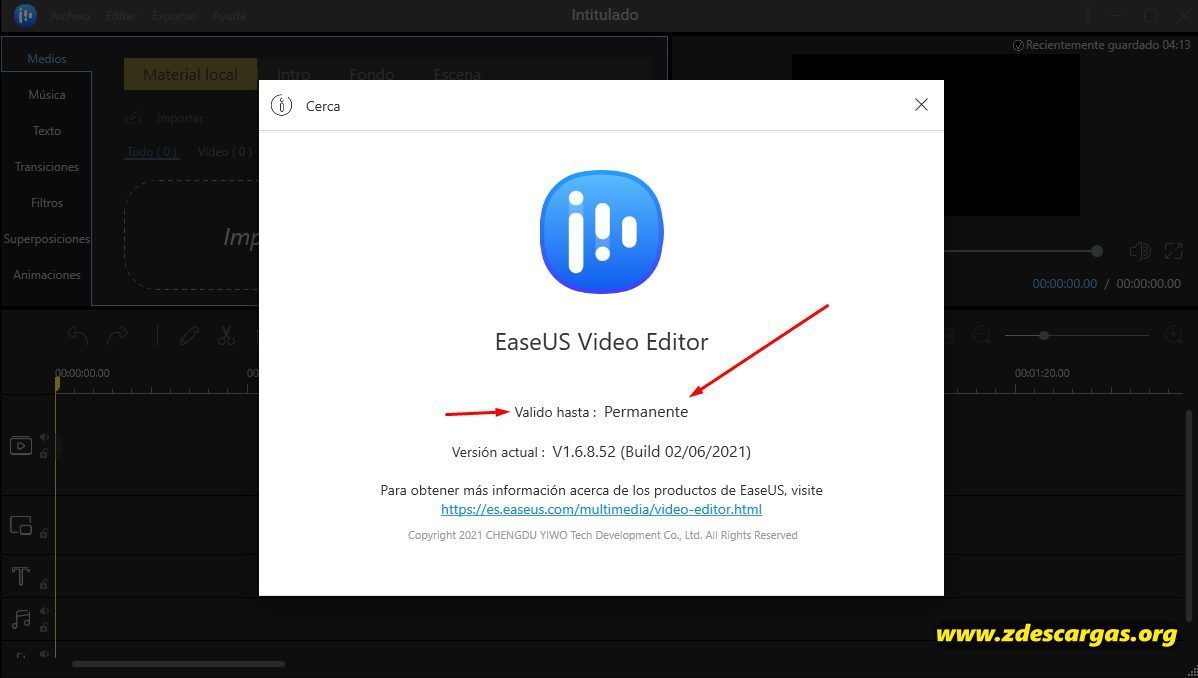
Task: Switch to the Medios tab
Action: (47, 59)
